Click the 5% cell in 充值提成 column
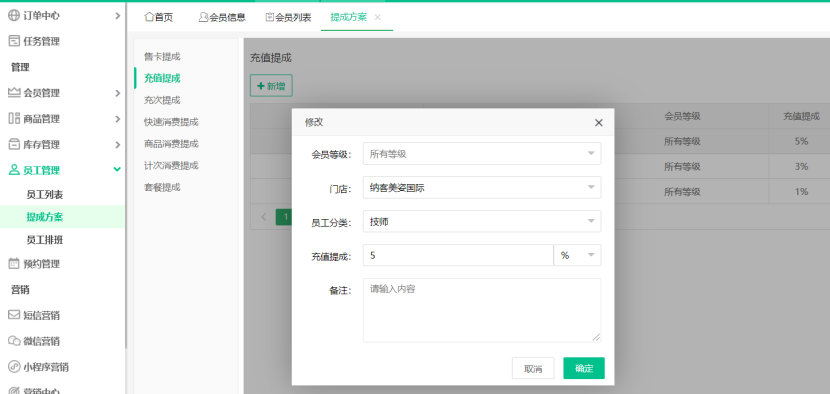Viewport: 830px width, 394px height. 801,141
